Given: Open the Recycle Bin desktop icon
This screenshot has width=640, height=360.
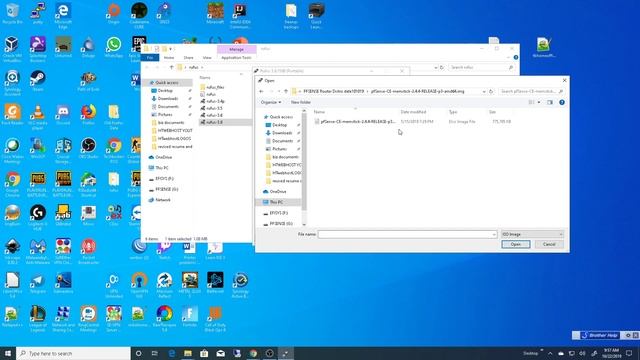Looking at the screenshot, I should tap(12, 14).
